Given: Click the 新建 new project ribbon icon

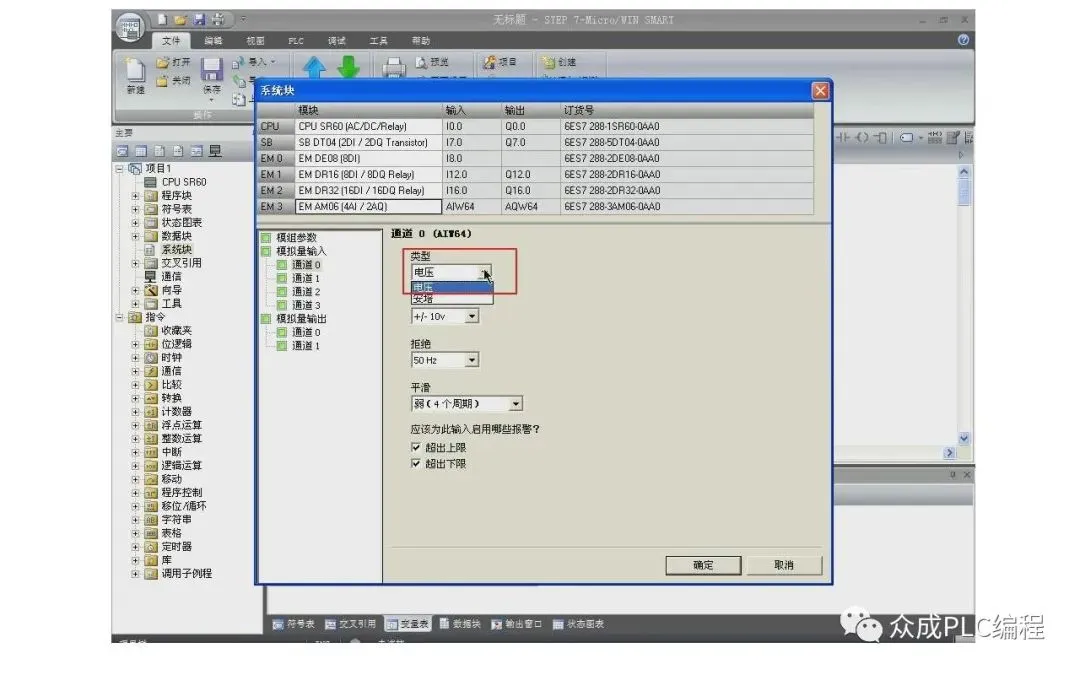Looking at the screenshot, I should tap(135, 76).
